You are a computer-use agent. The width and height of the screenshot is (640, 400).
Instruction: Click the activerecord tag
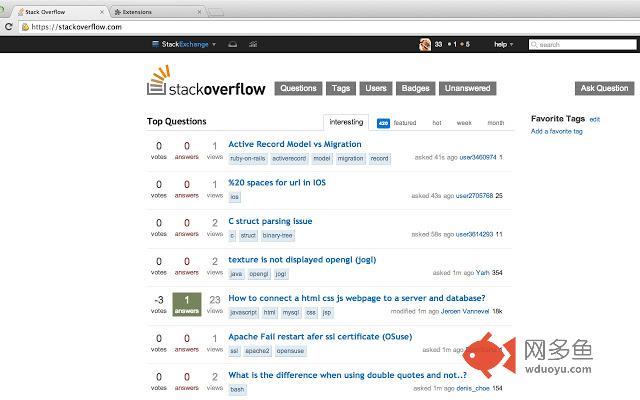(x=289, y=158)
